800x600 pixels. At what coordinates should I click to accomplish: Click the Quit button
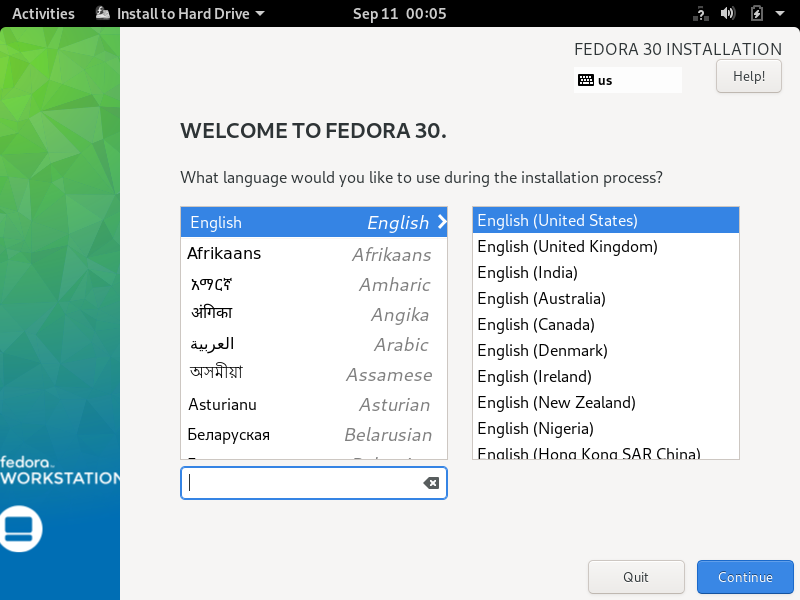coord(636,577)
